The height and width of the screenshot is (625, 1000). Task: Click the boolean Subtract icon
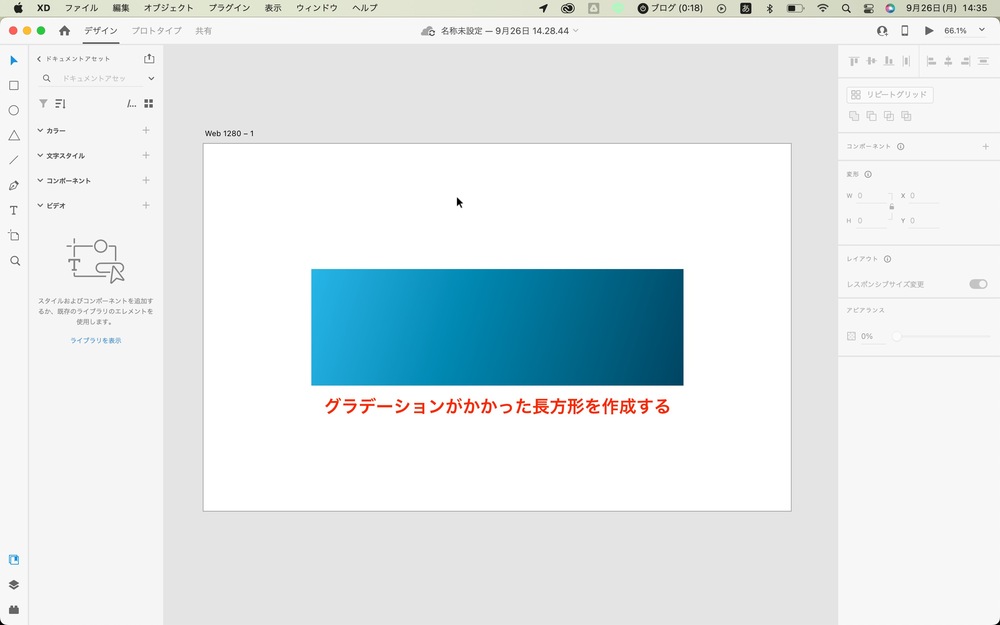871,116
